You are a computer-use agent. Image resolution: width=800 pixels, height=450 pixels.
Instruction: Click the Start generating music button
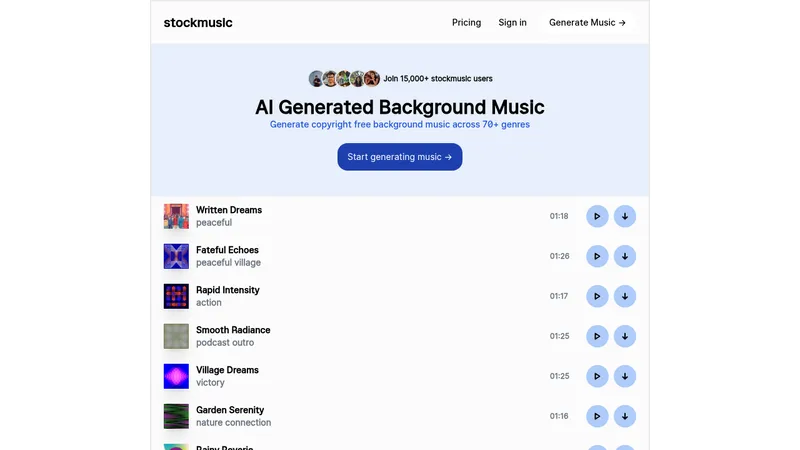click(399, 157)
